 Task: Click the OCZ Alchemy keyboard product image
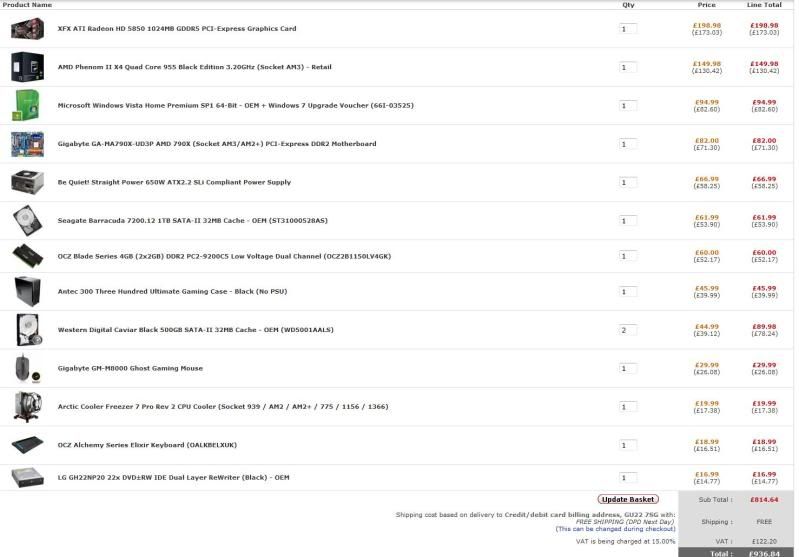click(27, 444)
